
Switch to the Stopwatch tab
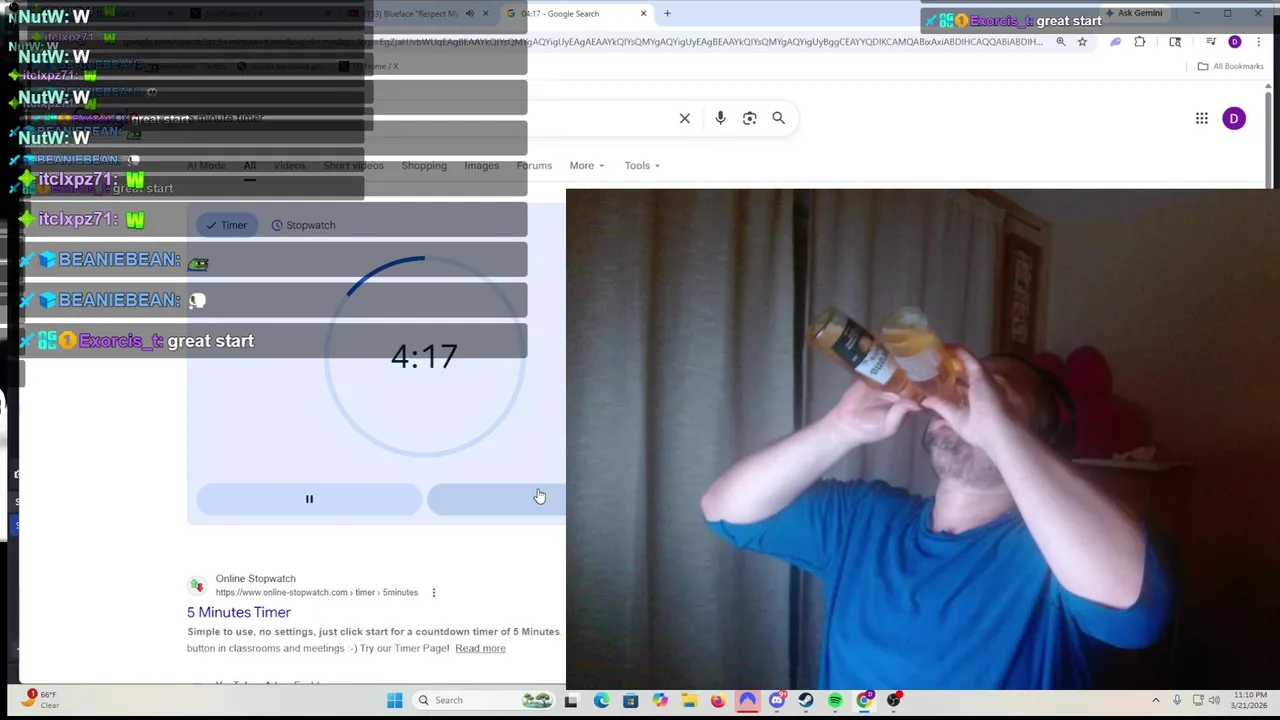pyautogui.click(x=304, y=225)
